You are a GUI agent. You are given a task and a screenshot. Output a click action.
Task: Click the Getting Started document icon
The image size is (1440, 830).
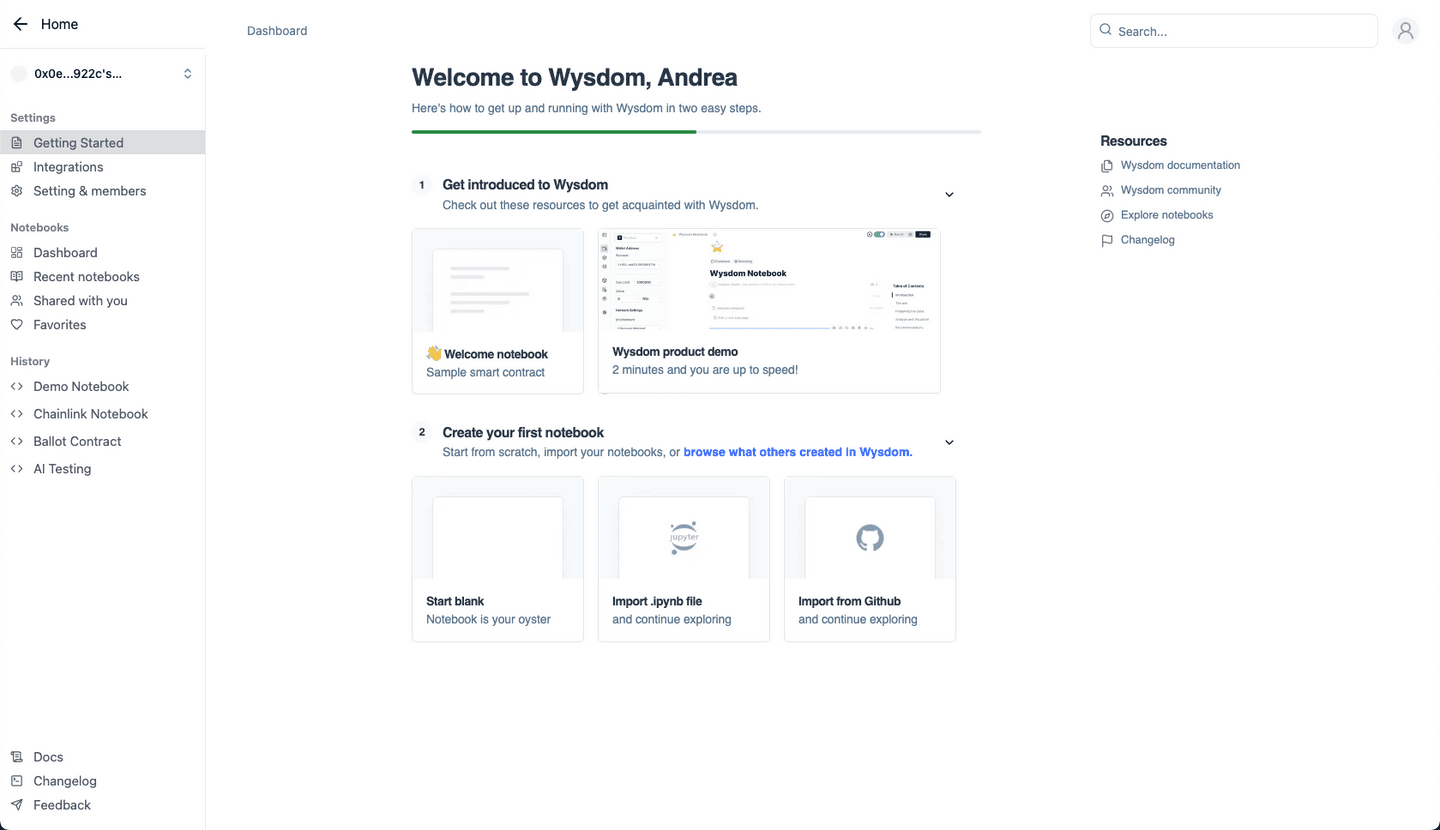tap(16, 143)
